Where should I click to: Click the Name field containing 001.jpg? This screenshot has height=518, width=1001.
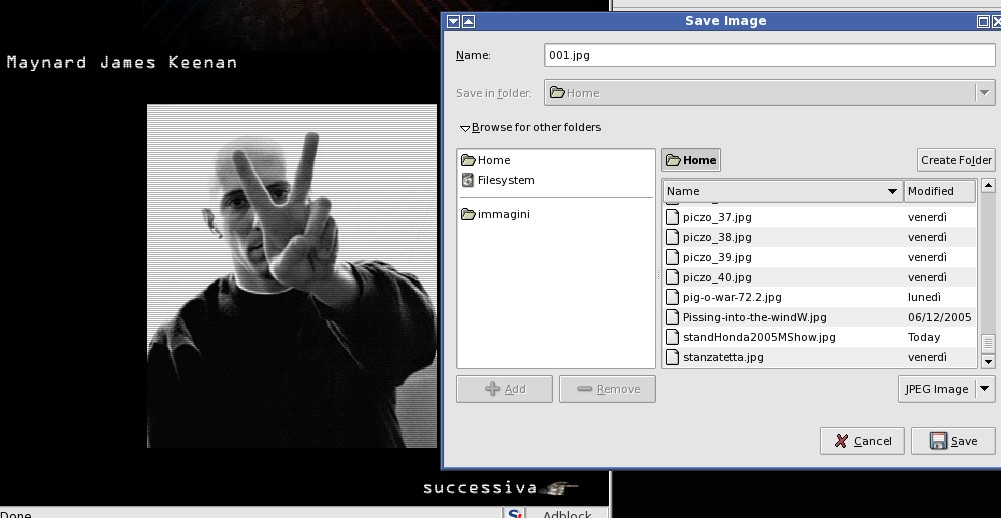point(769,56)
